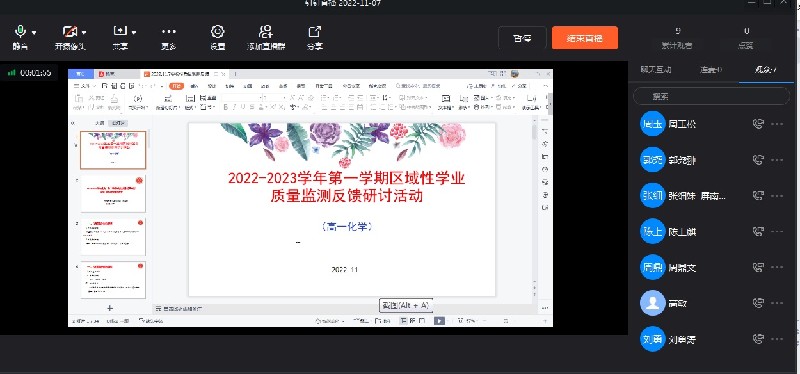Open more options for 周鼎文
The width and height of the screenshot is (800, 374).
tap(777, 267)
